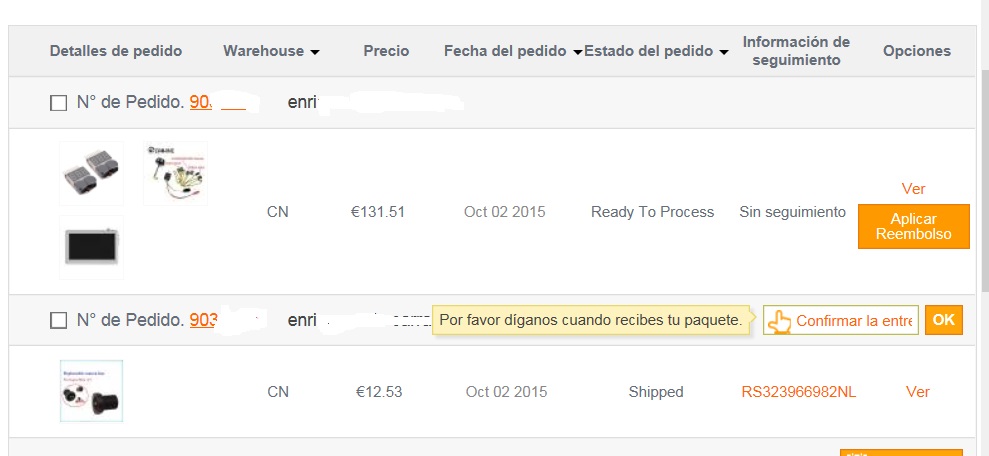Select the second order checkbox

coord(59,321)
